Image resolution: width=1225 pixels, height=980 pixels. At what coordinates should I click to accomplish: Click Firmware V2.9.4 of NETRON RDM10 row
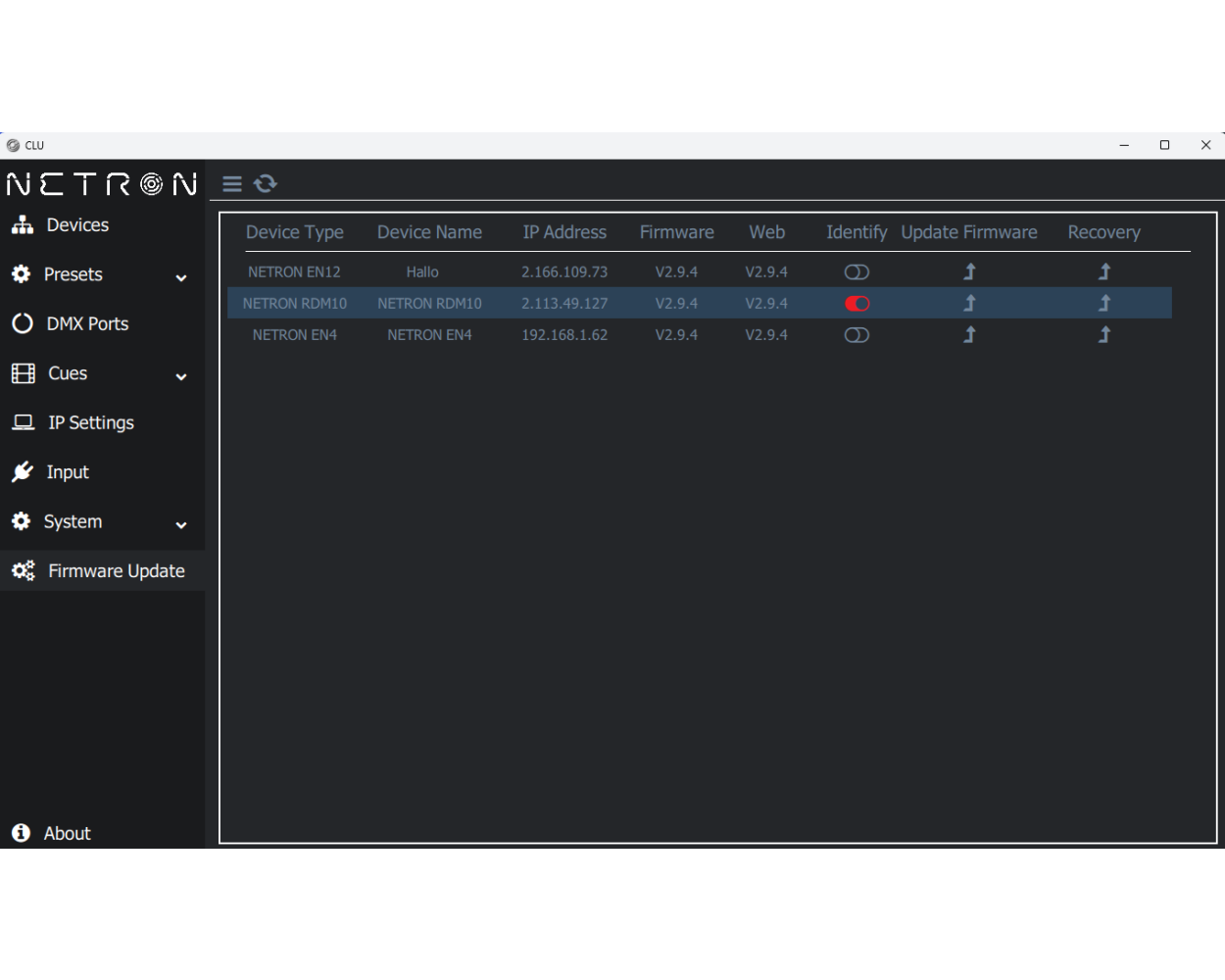click(676, 303)
